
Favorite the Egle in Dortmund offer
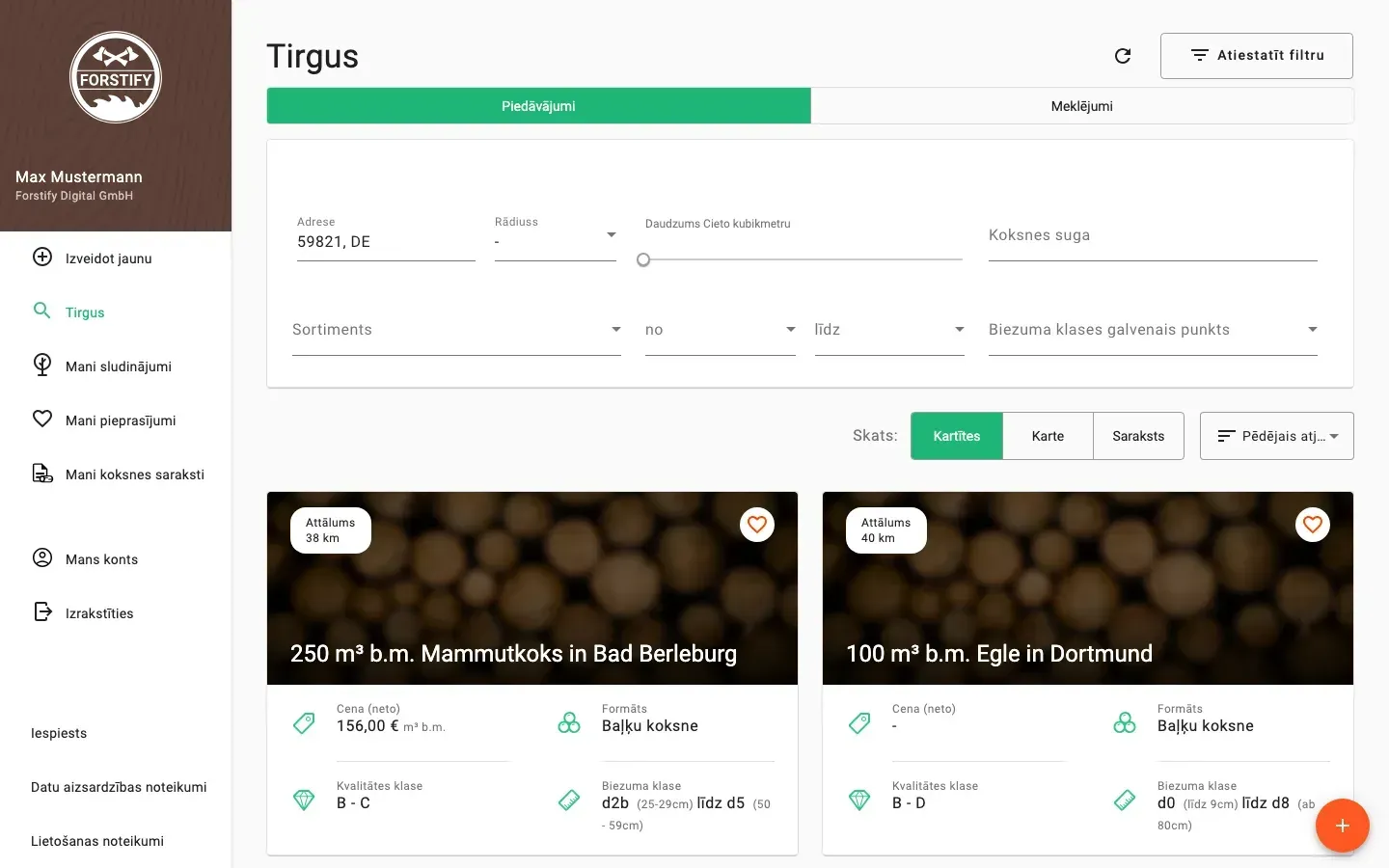[1313, 525]
